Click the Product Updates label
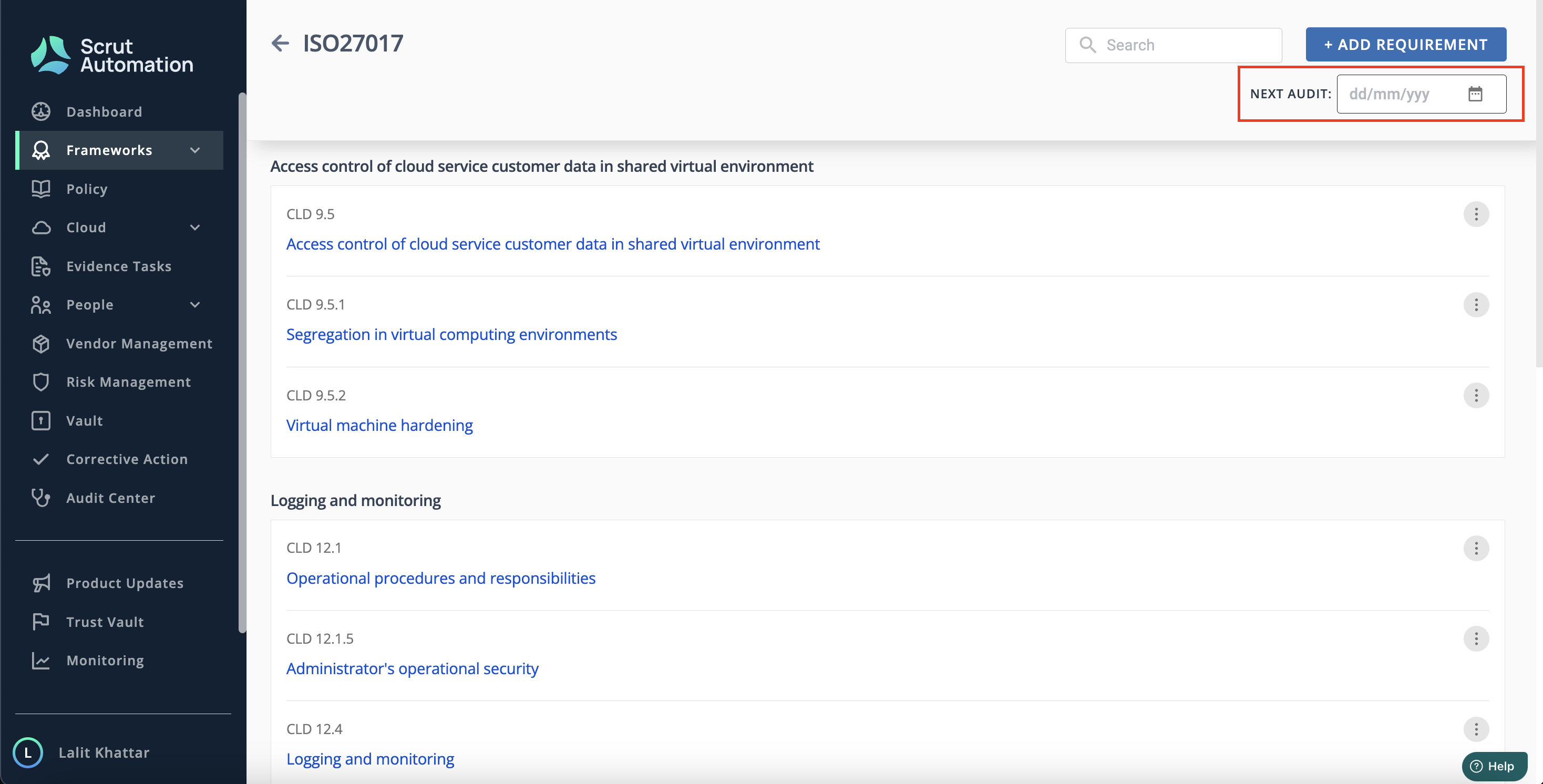Image resolution: width=1543 pixels, height=784 pixels. click(125, 583)
